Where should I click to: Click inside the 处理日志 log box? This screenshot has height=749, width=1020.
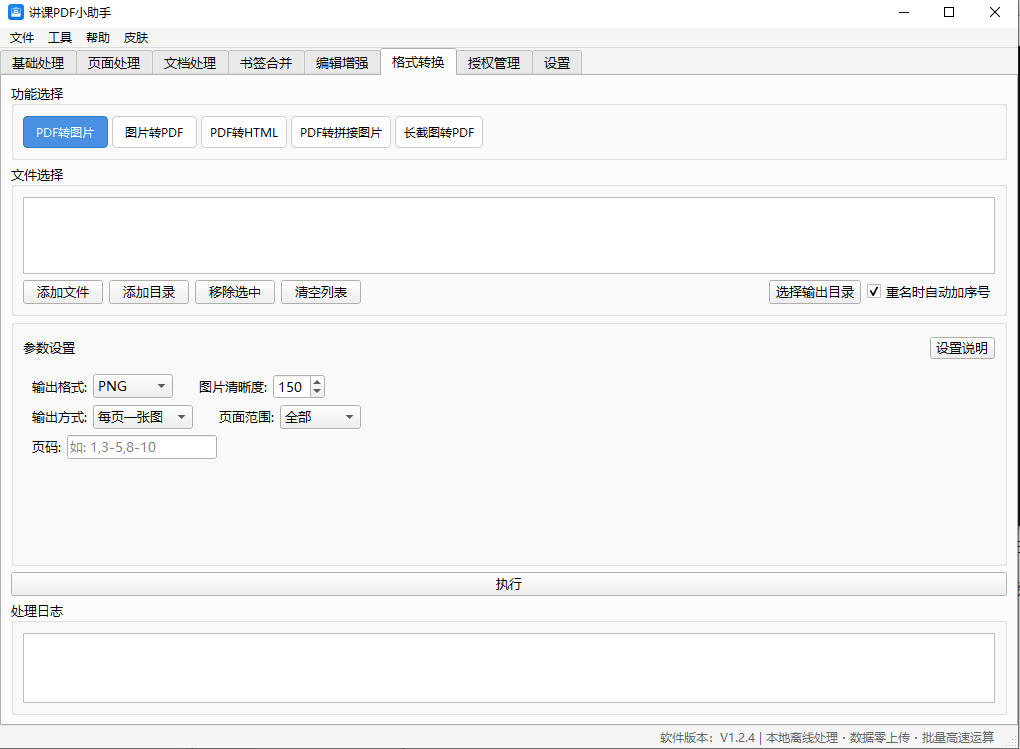[x=509, y=668]
